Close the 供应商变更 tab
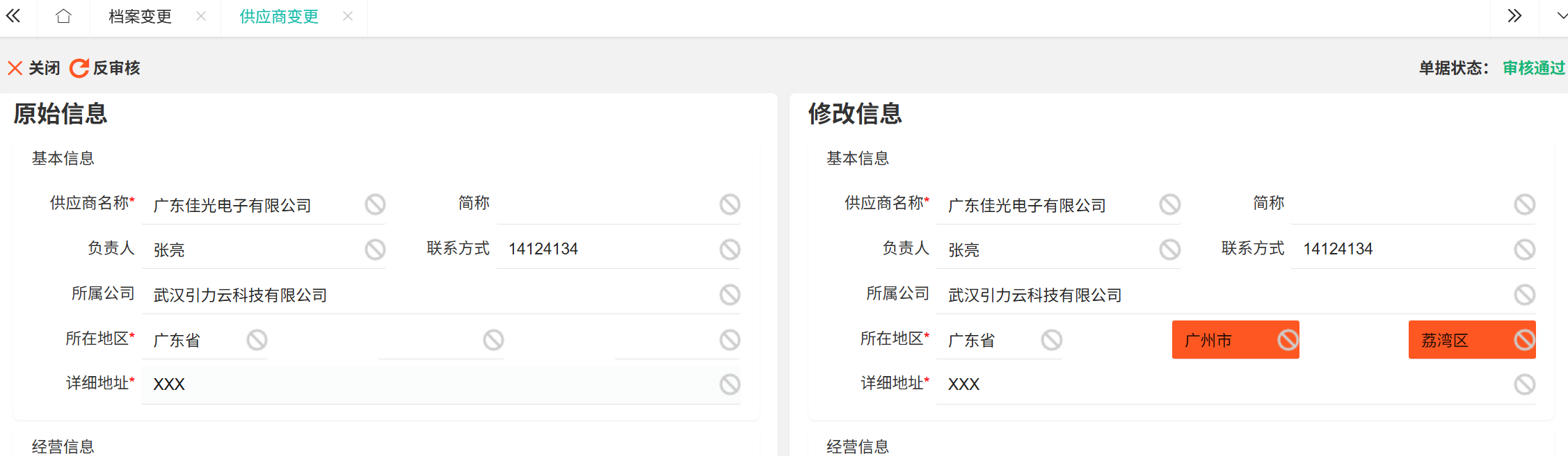The width and height of the screenshot is (1568, 456). [x=348, y=17]
